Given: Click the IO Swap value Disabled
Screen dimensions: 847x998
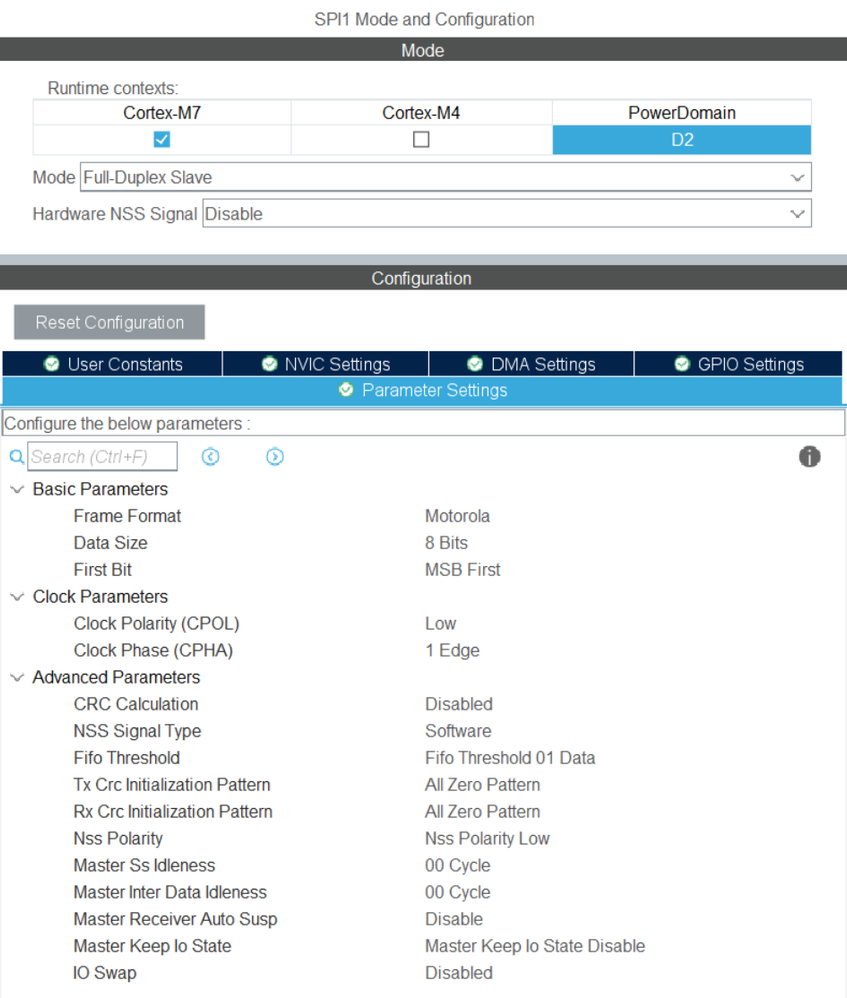Looking at the screenshot, I should pos(459,973).
